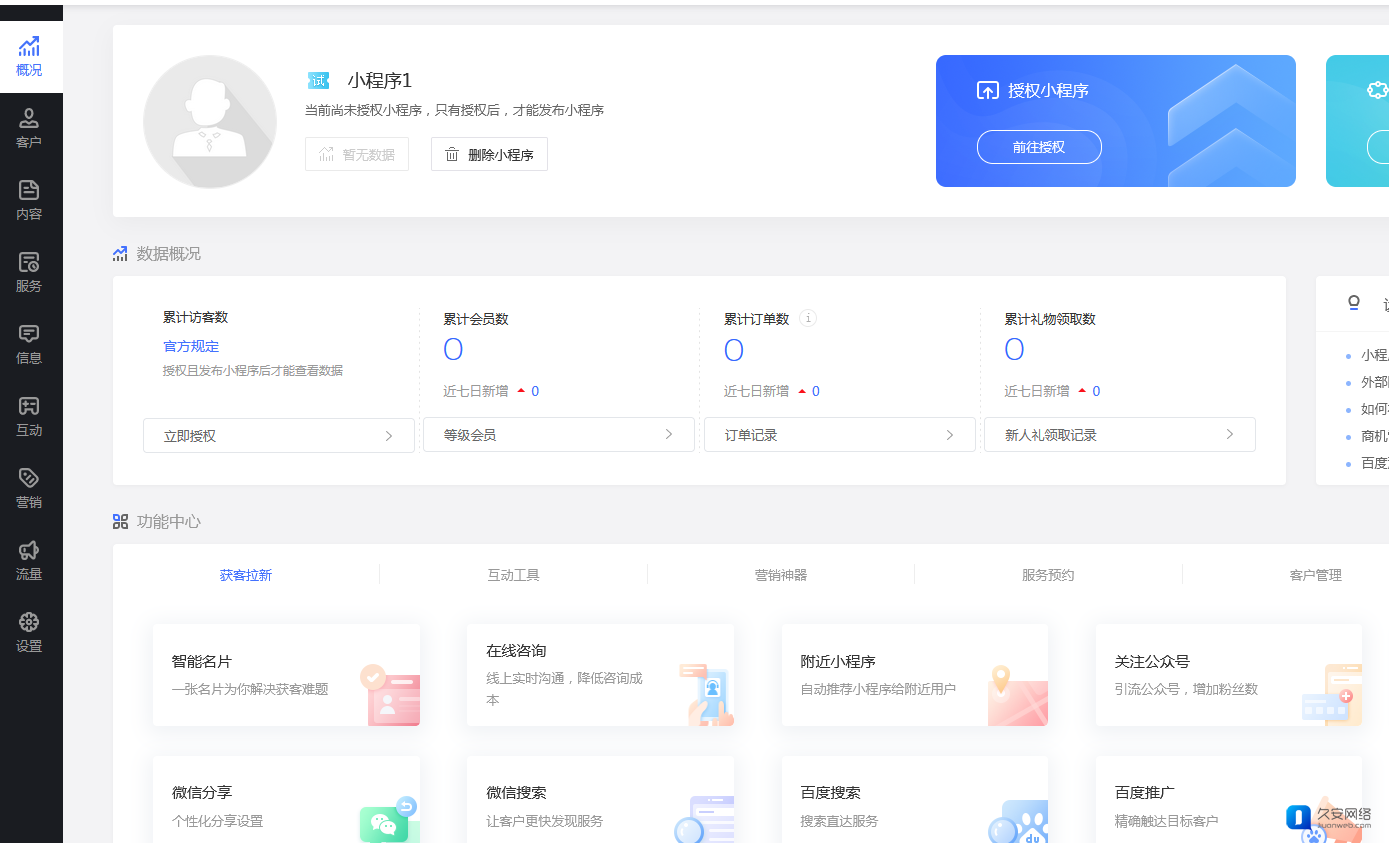Screen dimensions: 1389x843
Task: Open the 在线咨询 feature card
Action: pos(601,675)
